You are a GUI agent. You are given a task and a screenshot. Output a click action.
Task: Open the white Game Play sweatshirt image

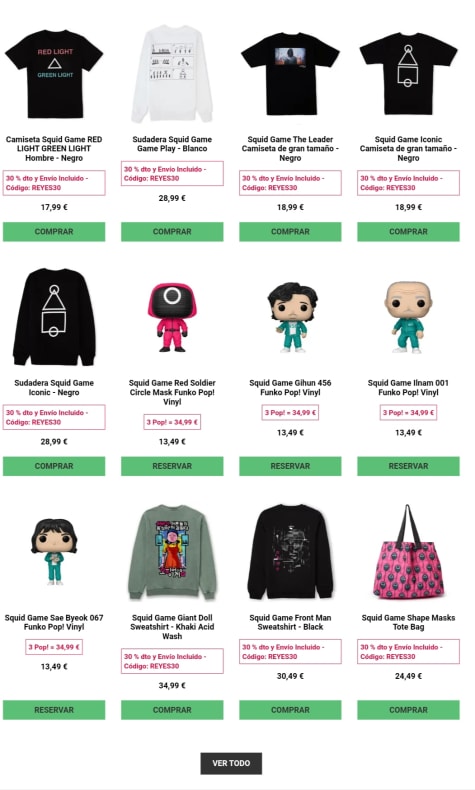pos(172,74)
